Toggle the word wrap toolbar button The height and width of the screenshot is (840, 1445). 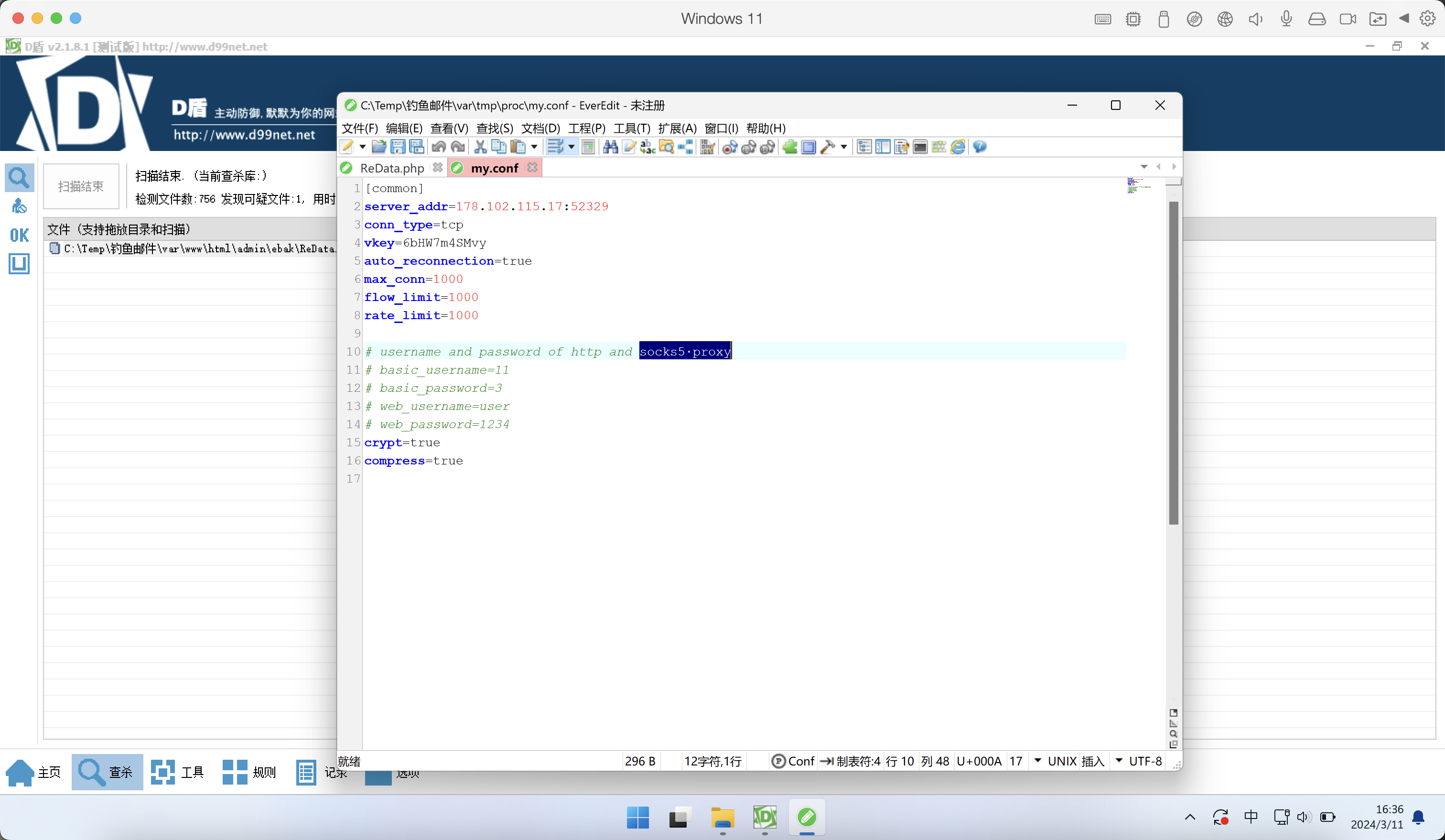(555, 147)
